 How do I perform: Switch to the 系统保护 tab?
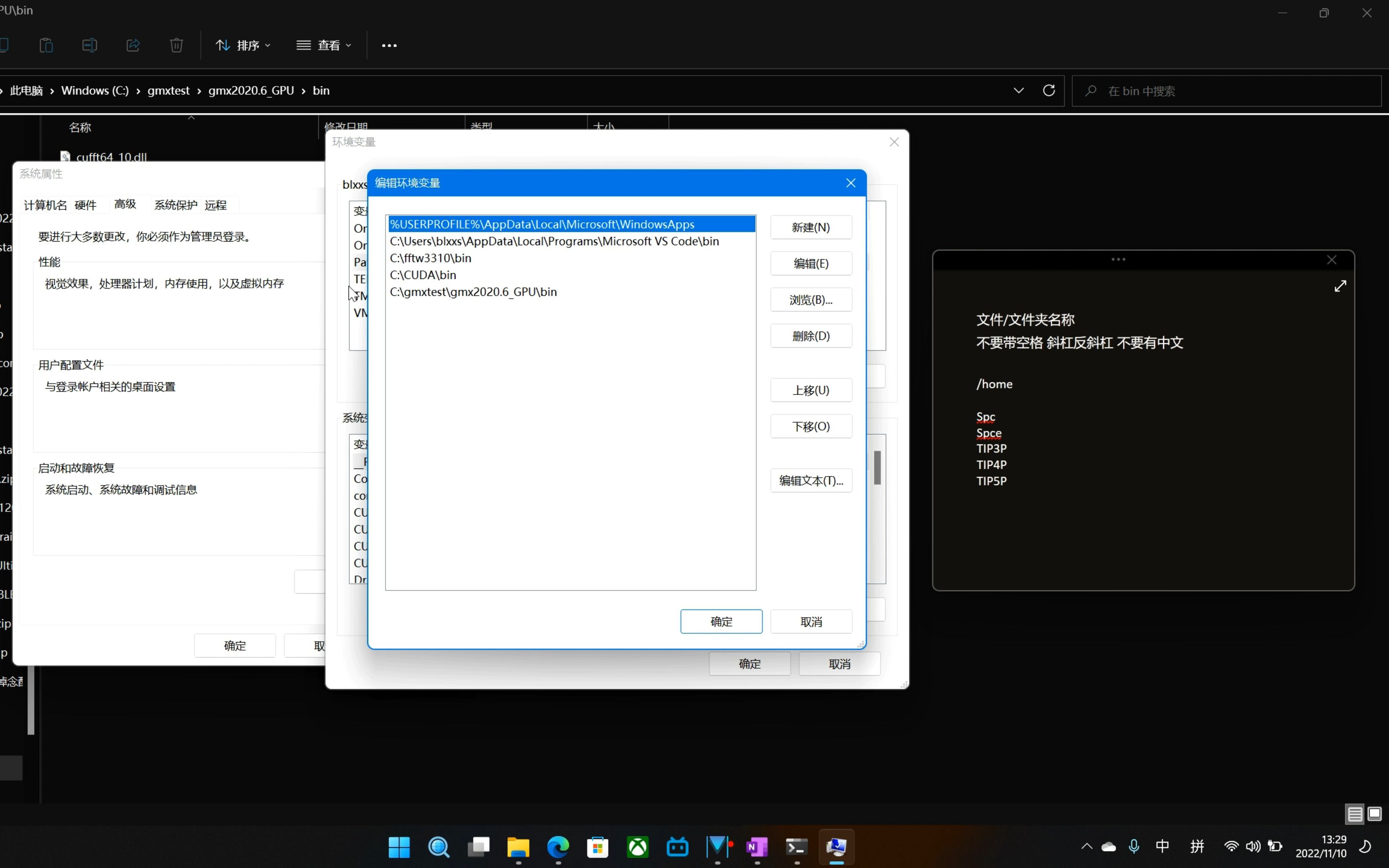[176, 205]
